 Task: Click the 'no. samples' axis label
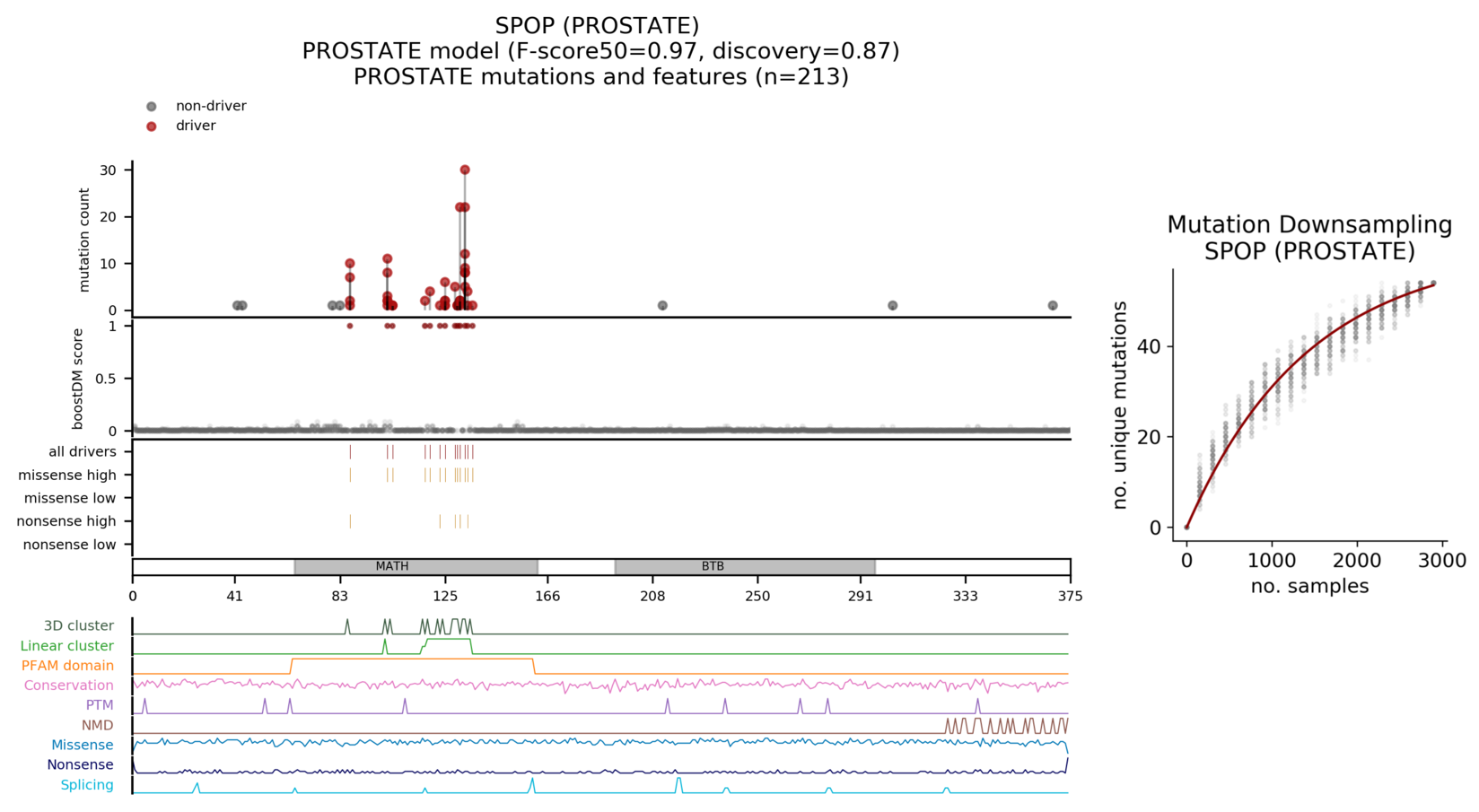point(1309,587)
